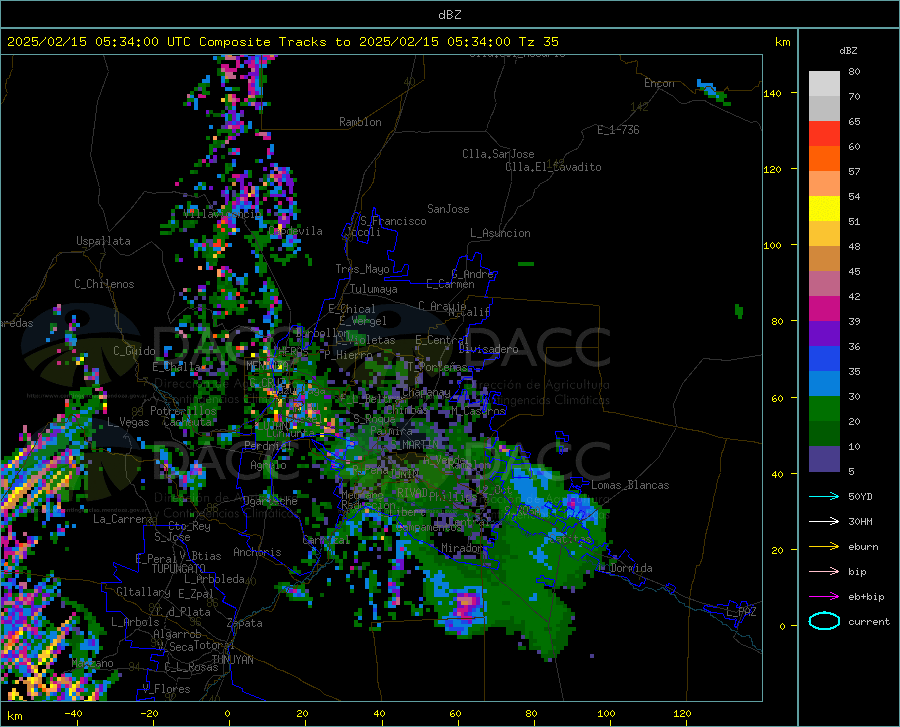Select the yellow eburn arrow symbol
This screenshot has height=727, width=900.
click(x=824, y=547)
